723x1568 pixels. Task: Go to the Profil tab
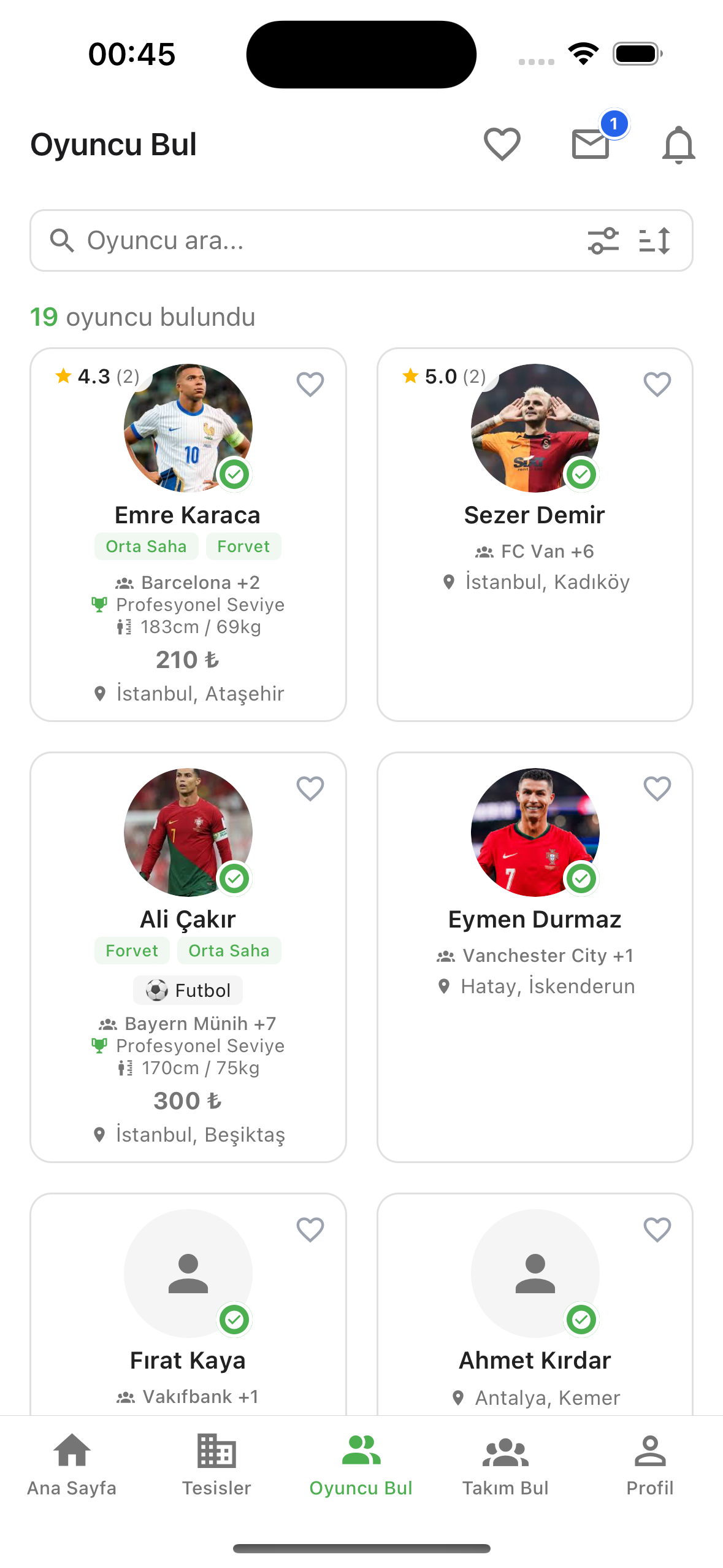[649, 1464]
